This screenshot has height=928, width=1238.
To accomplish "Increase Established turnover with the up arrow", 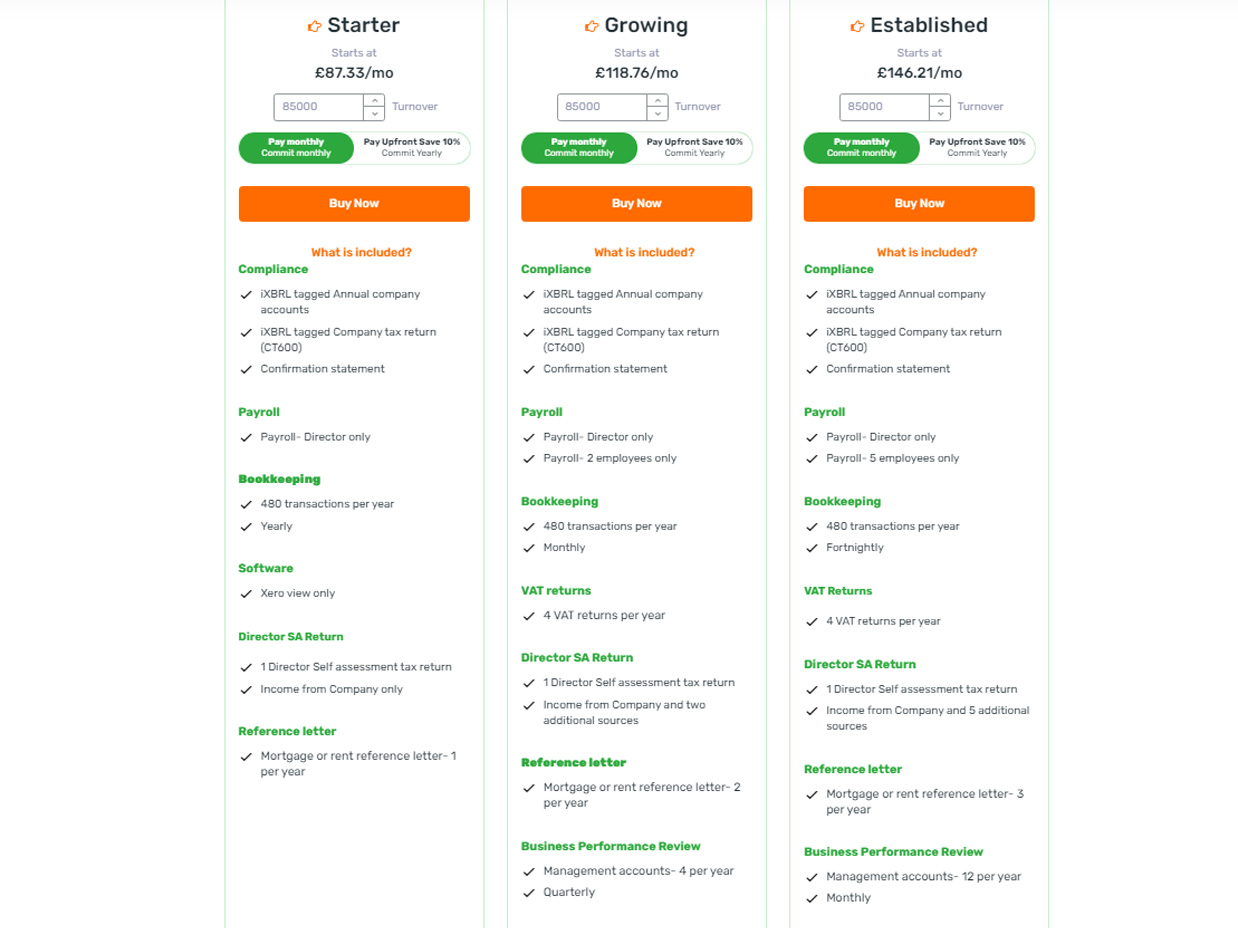I will coord(939,100).
